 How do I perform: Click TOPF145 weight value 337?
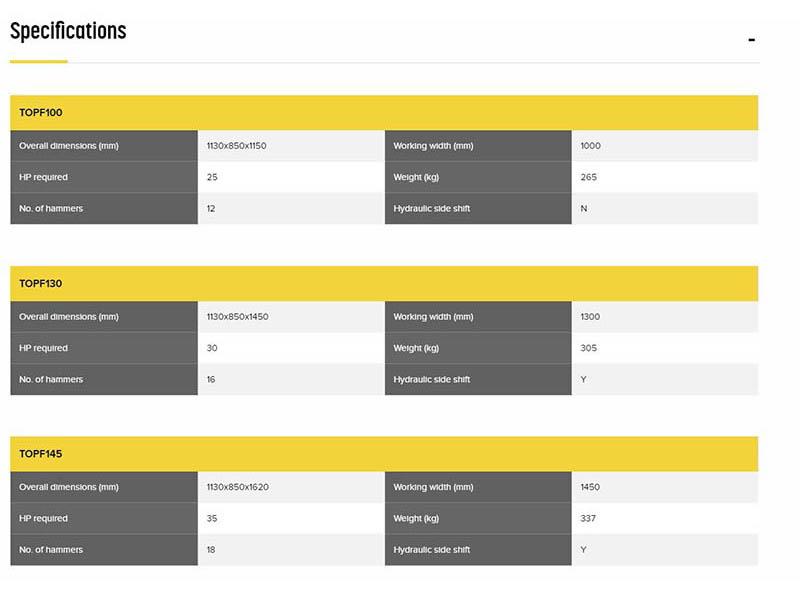point(588,518)
